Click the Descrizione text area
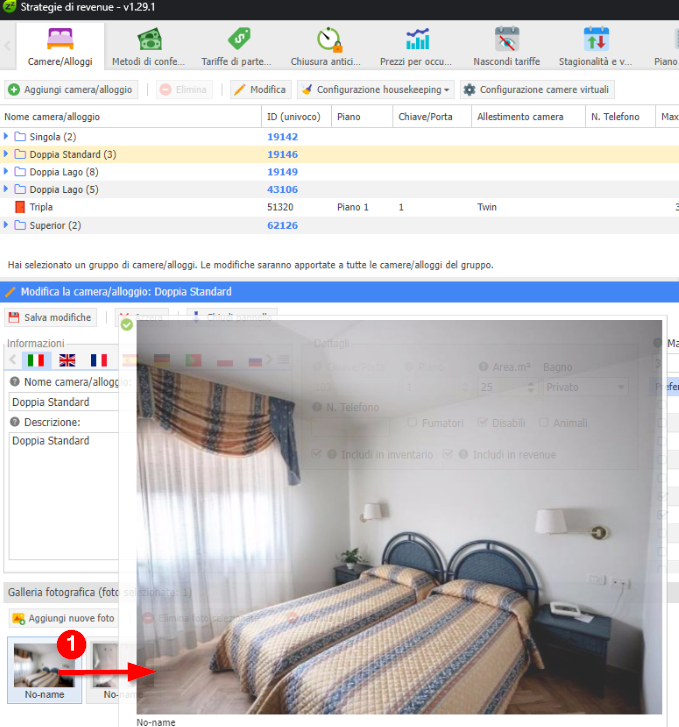Screen dimensions: 679x727 pyautogui.click(x=64, y=496)
